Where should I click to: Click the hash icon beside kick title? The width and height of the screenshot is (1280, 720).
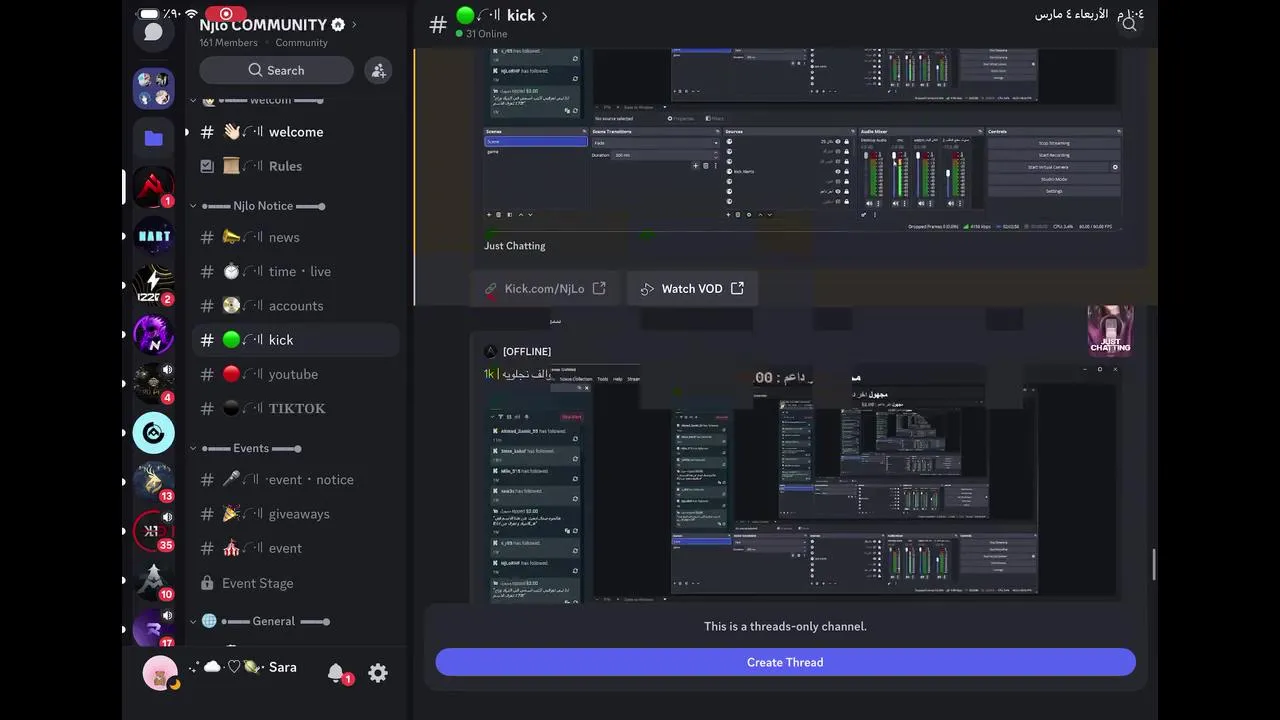pyautogui.click(x=437, y=24)
